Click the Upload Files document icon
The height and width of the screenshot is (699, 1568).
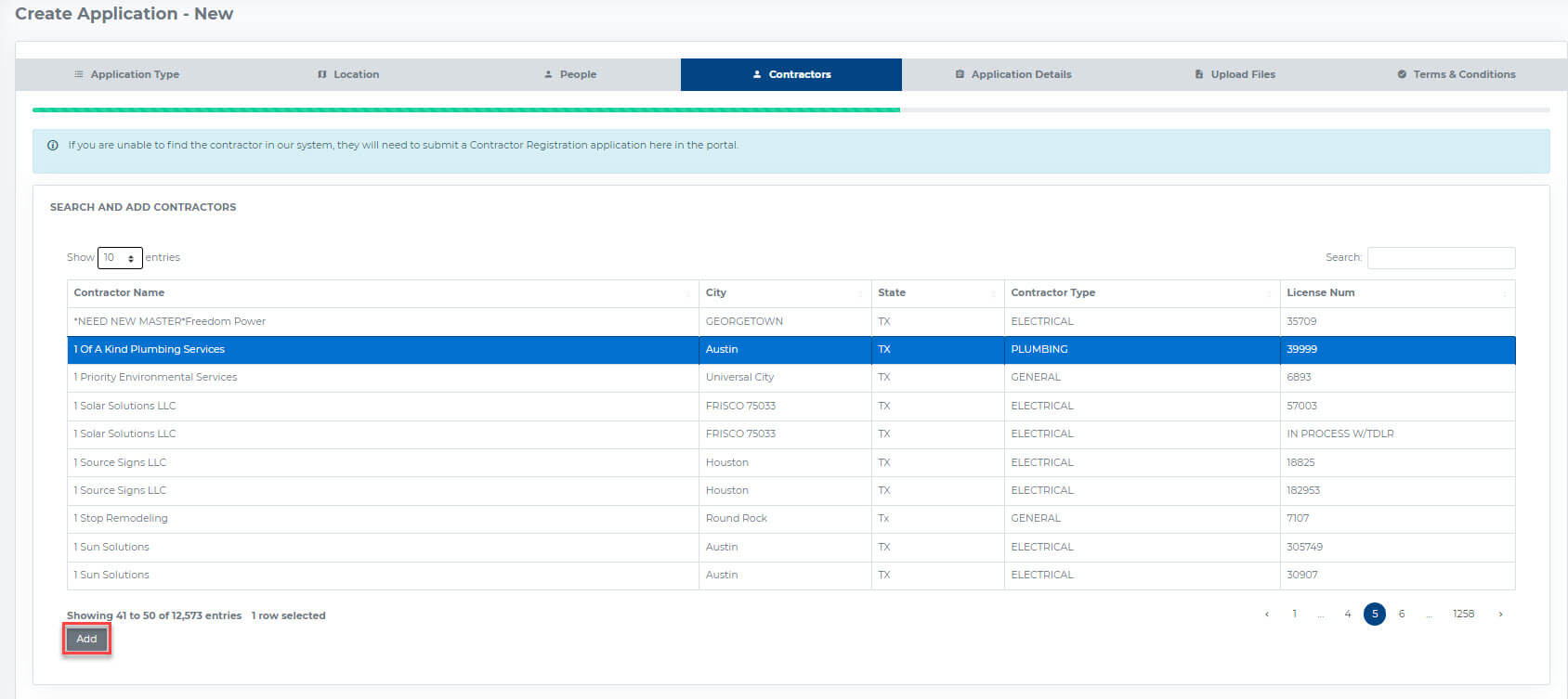pos(1199,74)
